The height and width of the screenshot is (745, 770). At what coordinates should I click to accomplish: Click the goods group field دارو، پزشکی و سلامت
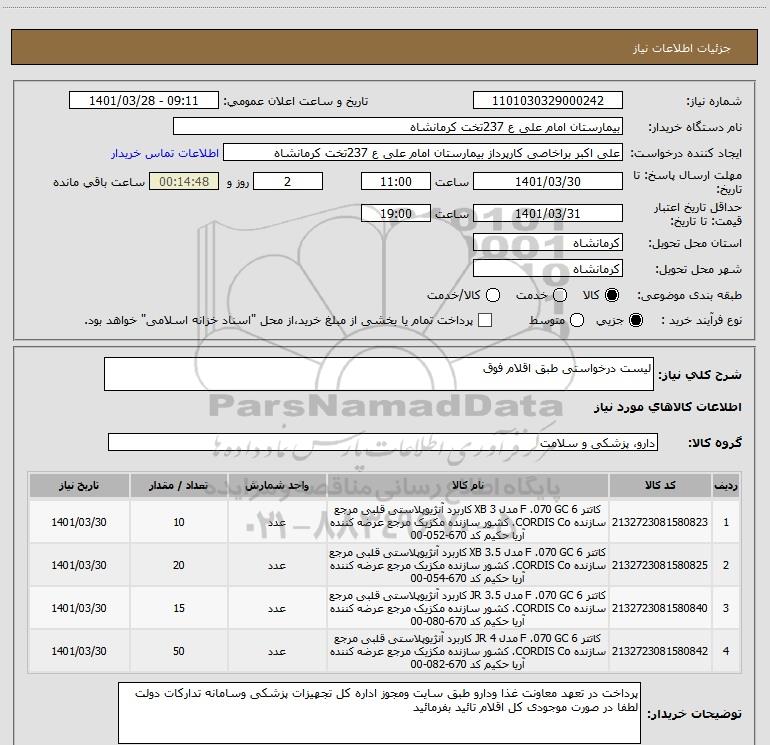pyautogui.click(x=383, y=442)
